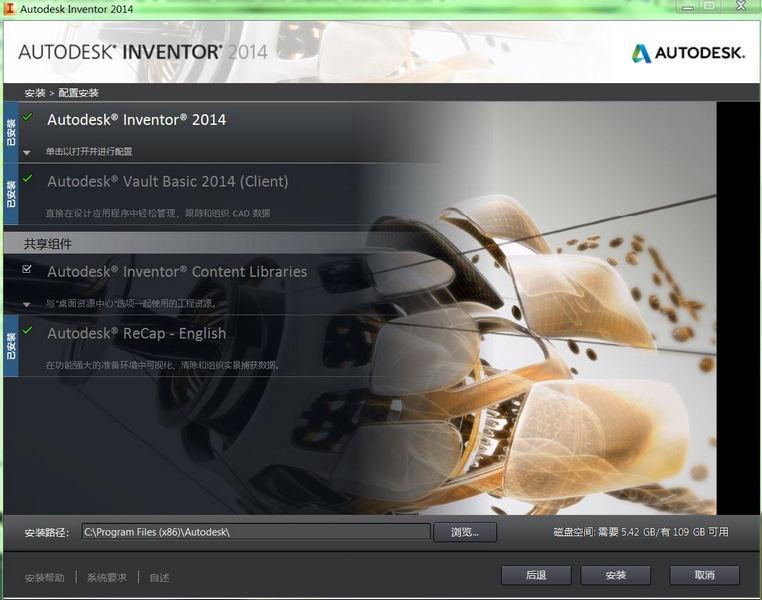The height and width of the screenshot is (600, 762).
Task: Click the blue 已安装 tag beside Inventor 2014
Action: pos(11,131)
